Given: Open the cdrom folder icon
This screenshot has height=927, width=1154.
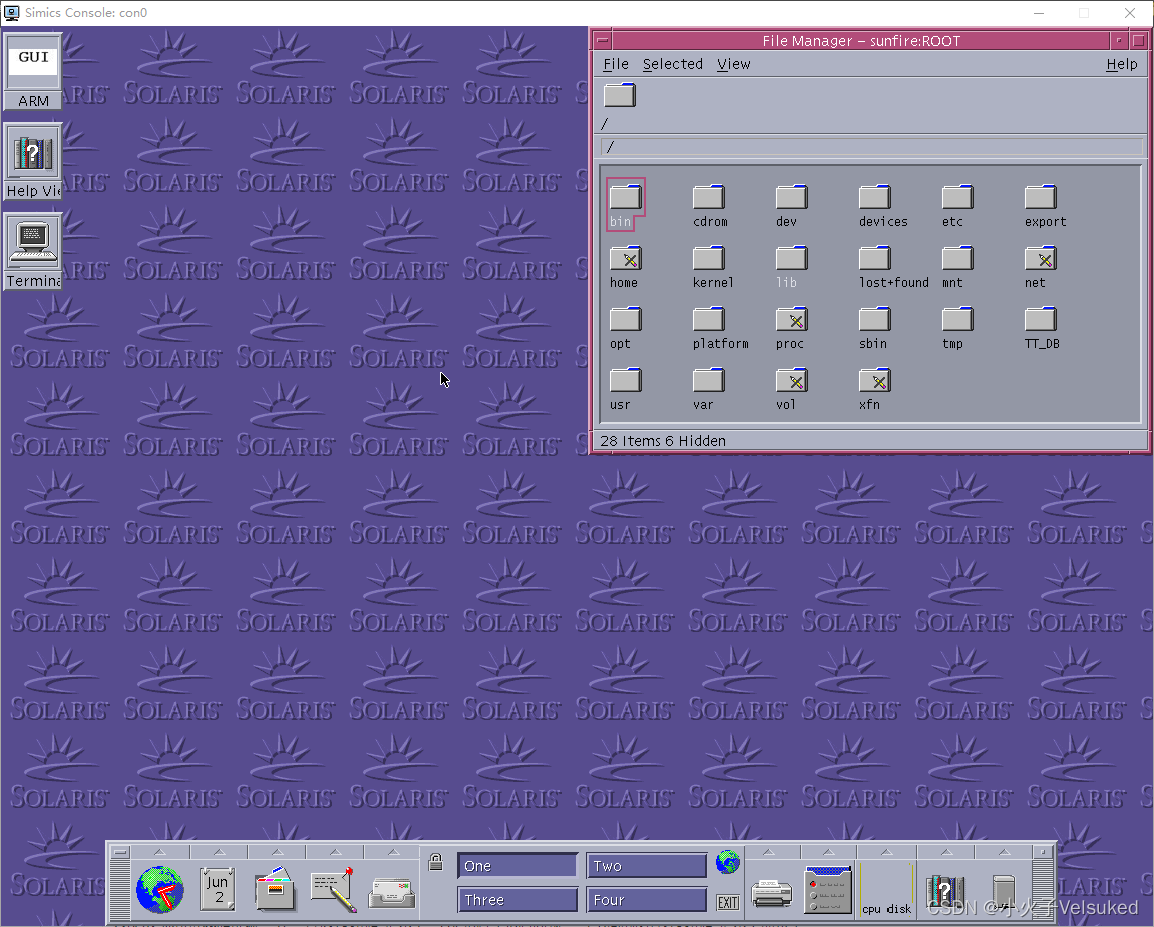Looking at the screenshot, I should (709, 197).
